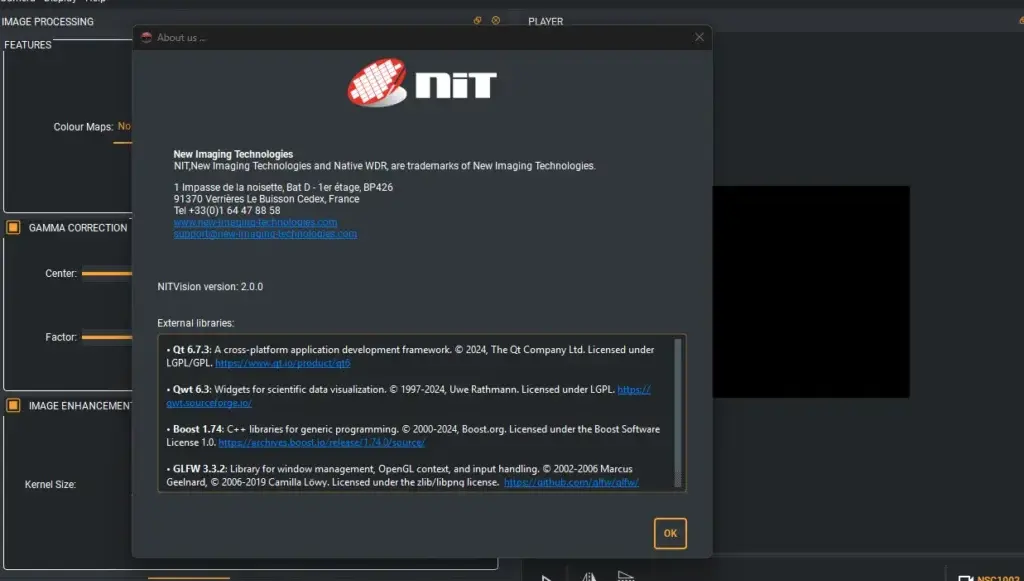The image size is (1024, 581).
Task: Toggle the Image Enhancement checkbox
Action: coord(13,405)
